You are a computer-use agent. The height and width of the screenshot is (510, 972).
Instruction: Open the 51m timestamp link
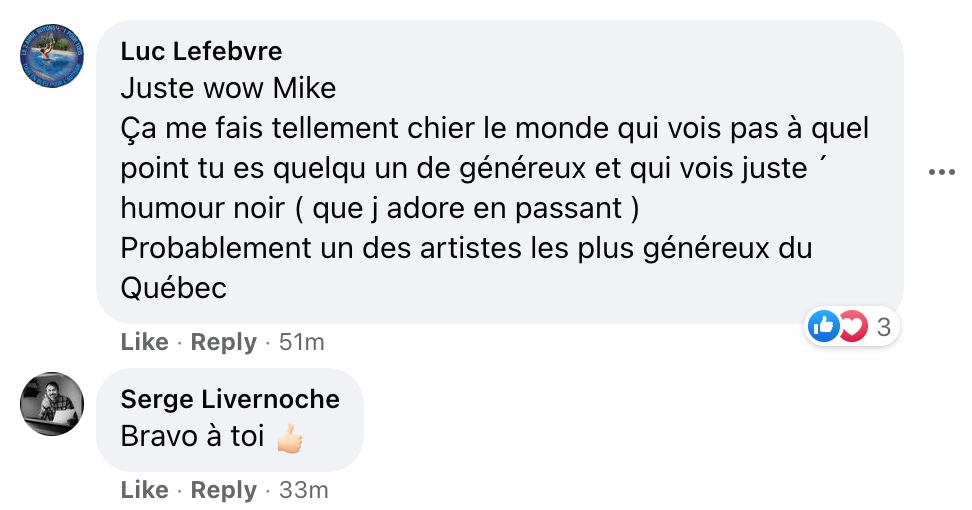point(302,342)
